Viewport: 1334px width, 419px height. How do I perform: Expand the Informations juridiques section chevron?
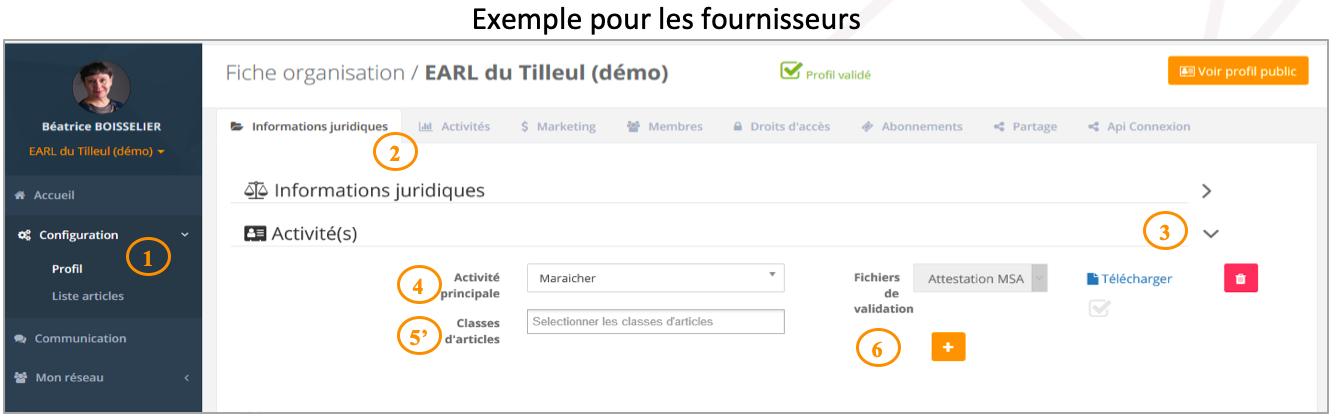click(1207, 190)
